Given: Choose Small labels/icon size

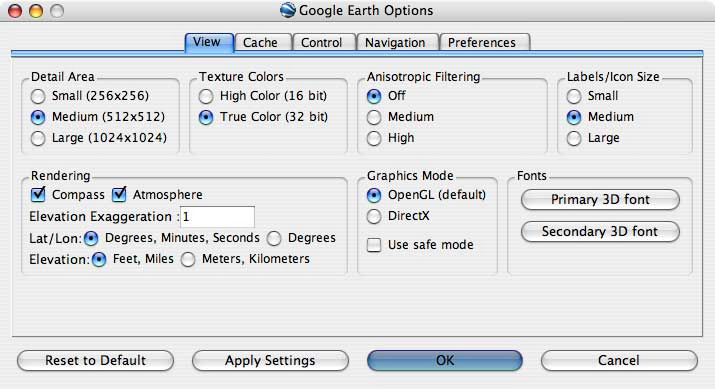Looking at the screenshot, I should click(x=574, y=96).
